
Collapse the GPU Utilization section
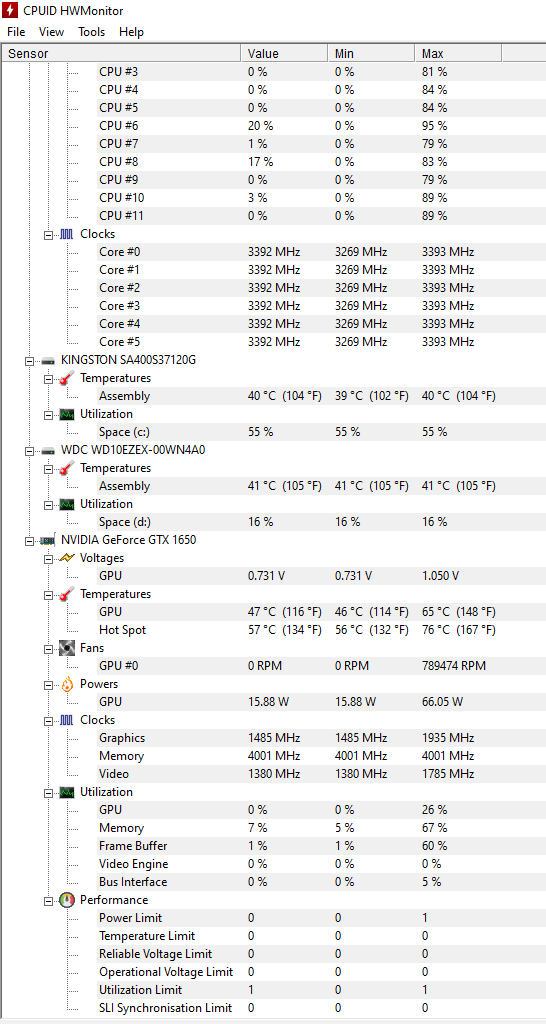click(x=48, y=792)
